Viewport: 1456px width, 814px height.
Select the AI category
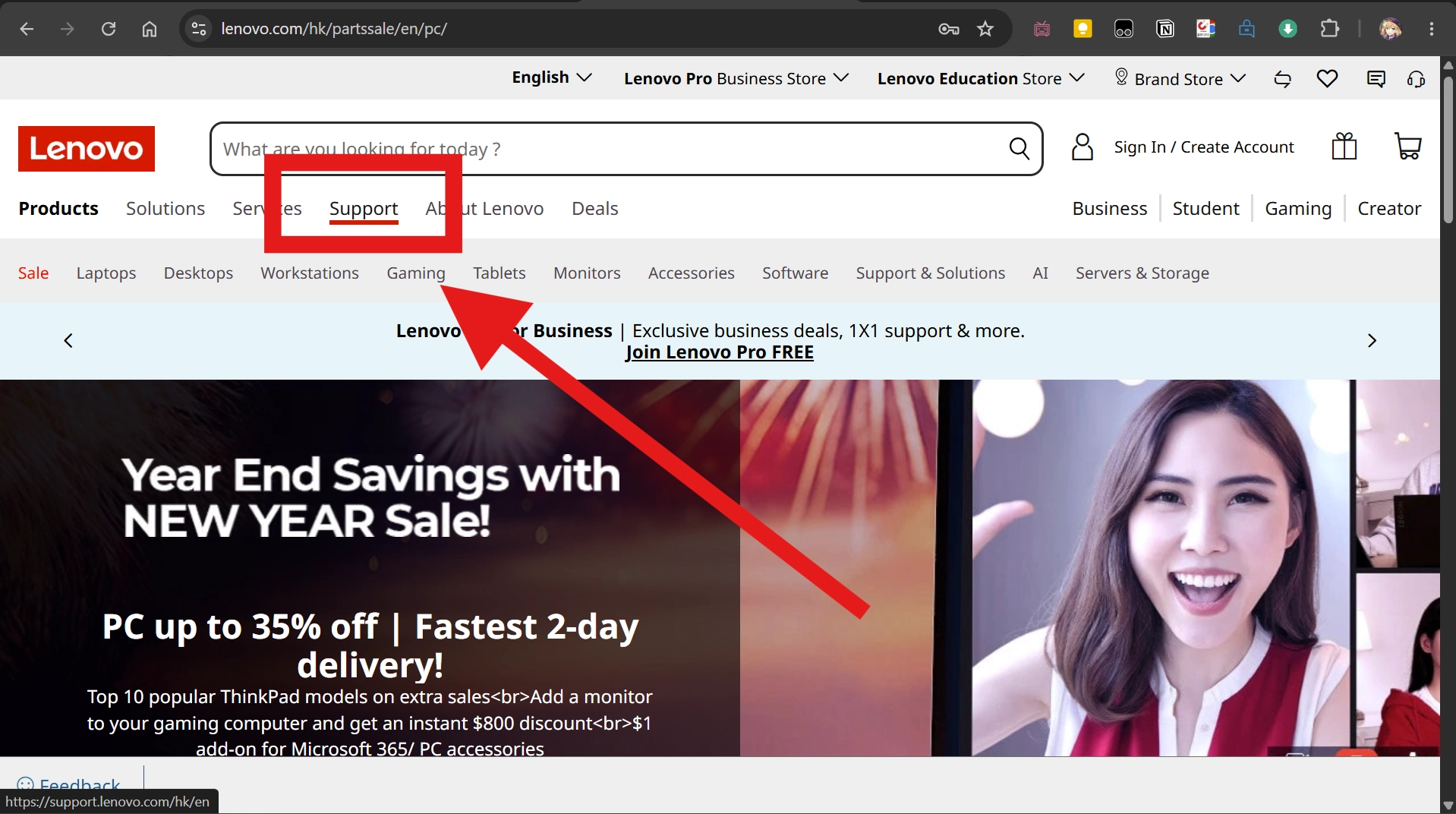click(x=1041, y=273)
